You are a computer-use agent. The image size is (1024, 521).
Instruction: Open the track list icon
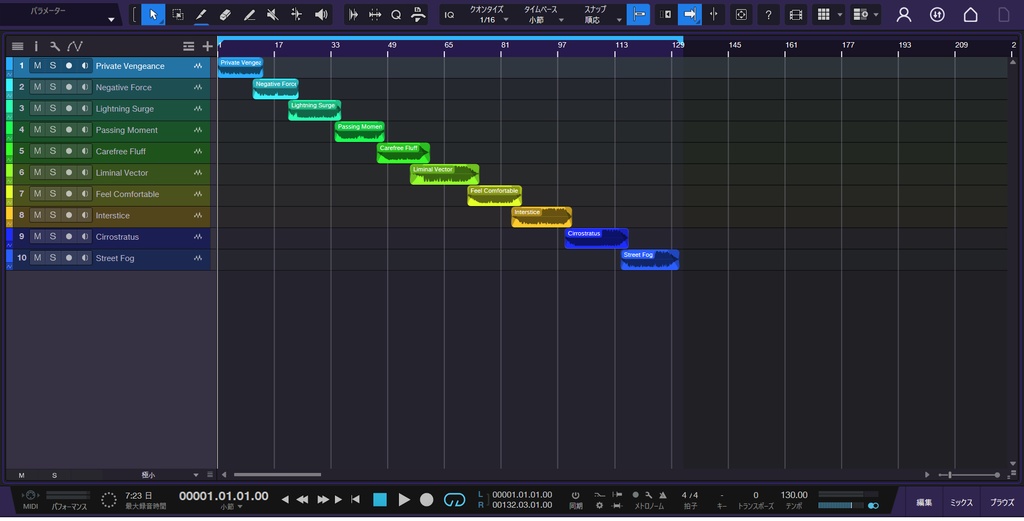[x=18, y=46]
